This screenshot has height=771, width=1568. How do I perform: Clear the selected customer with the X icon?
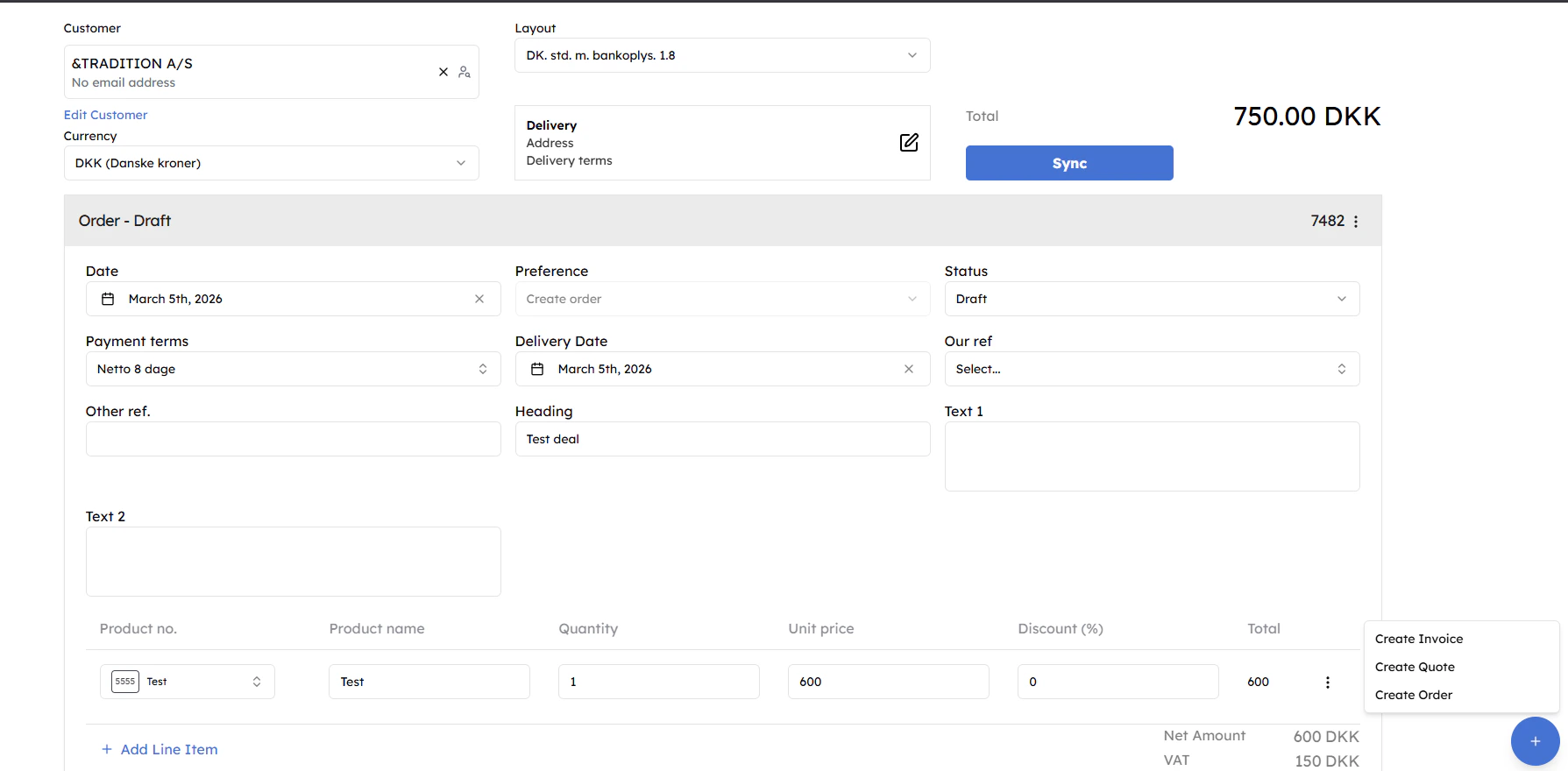(x=443, y=72)
